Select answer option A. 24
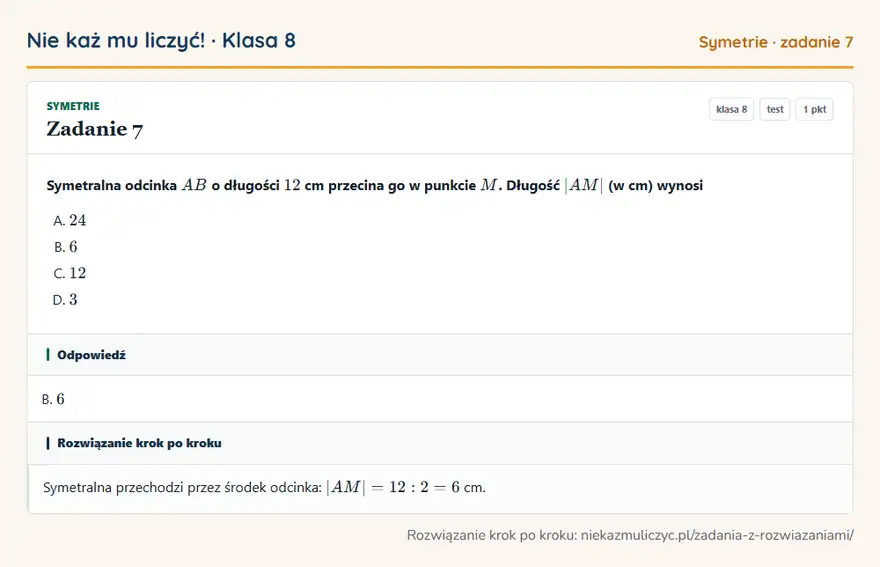 [x=70, y=220]
